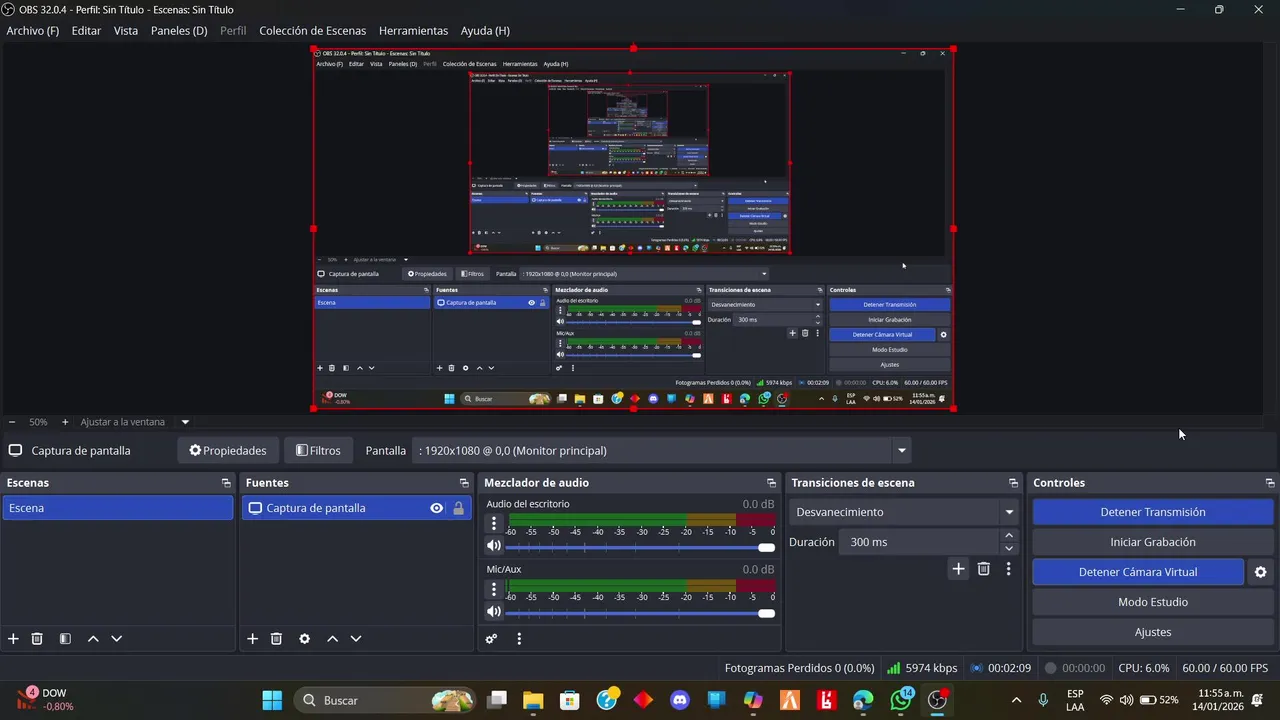Add a new scene with plus icon
The width and height of the screenshot is (1280, 720).
point(13,639)
